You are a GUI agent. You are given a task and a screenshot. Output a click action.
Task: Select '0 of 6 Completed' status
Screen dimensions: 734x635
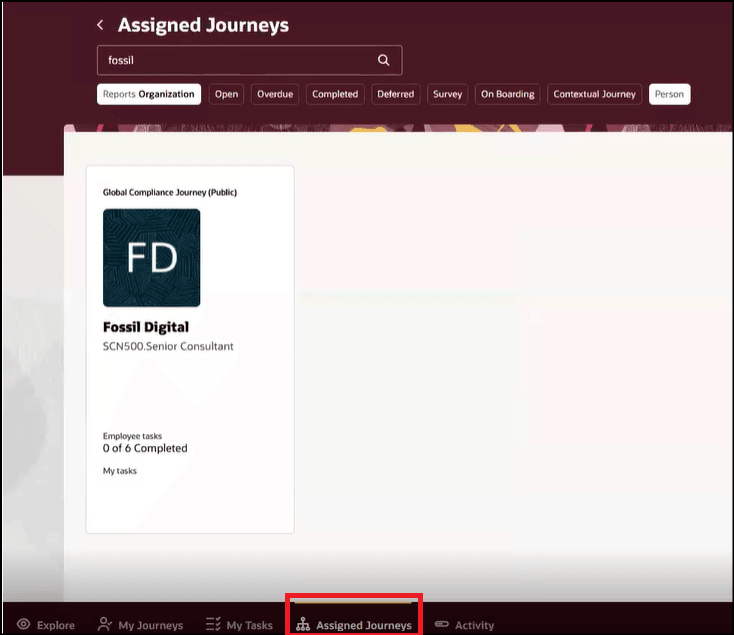pyautogui.click(x=145, y=448)
